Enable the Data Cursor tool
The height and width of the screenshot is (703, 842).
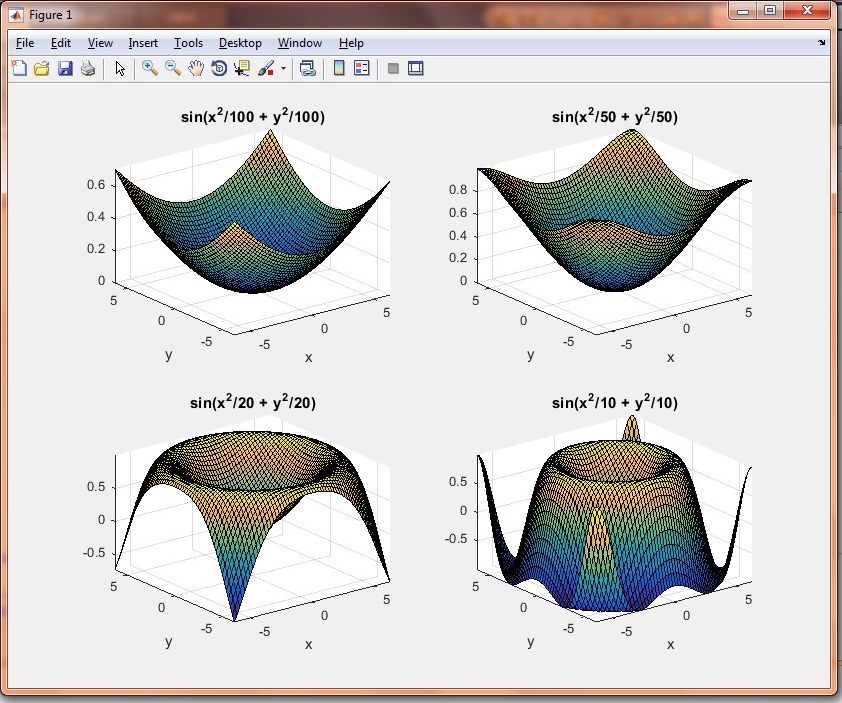point(242,68)
